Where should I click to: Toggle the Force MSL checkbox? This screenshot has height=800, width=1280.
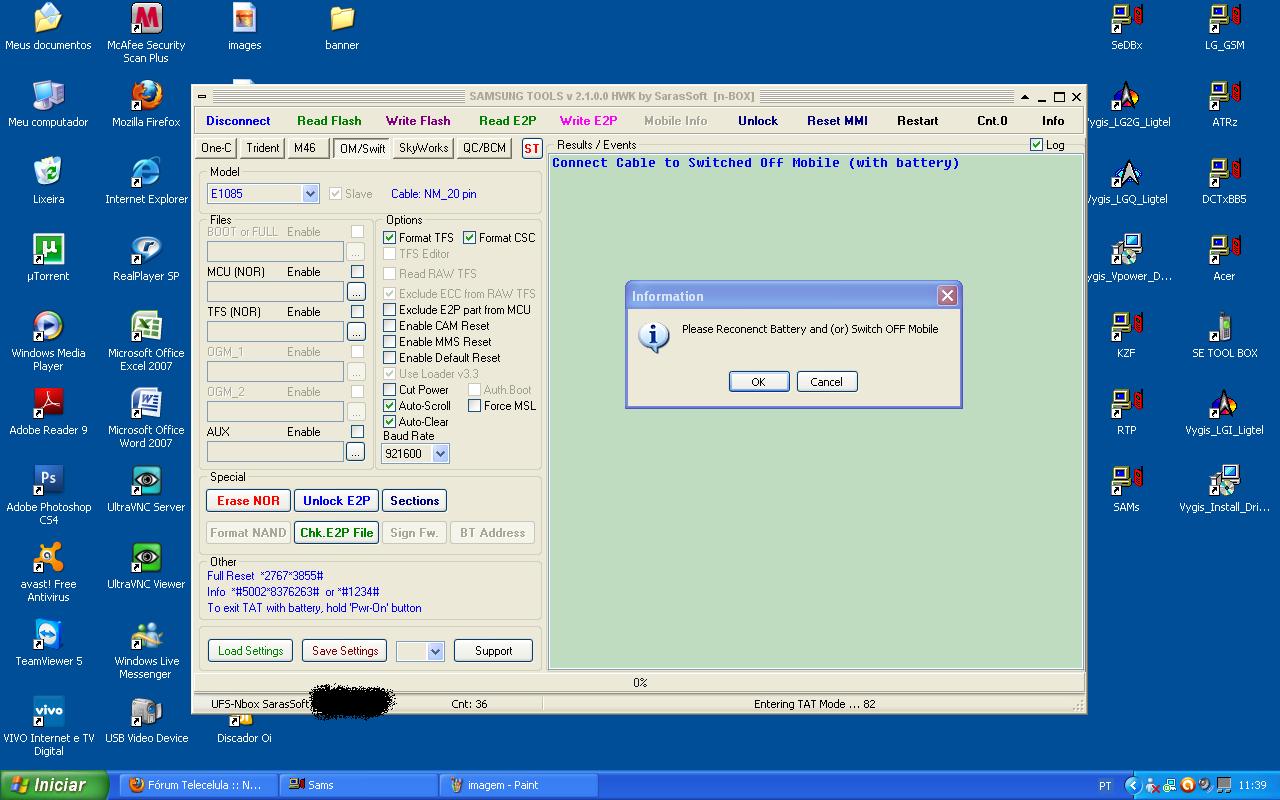[x=475, y=406]
